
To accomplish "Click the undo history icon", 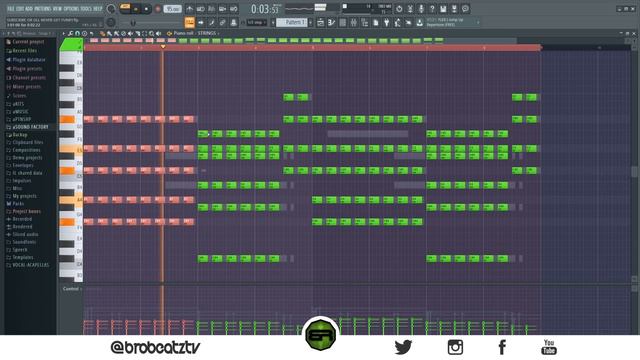I will tap(399, 9).
